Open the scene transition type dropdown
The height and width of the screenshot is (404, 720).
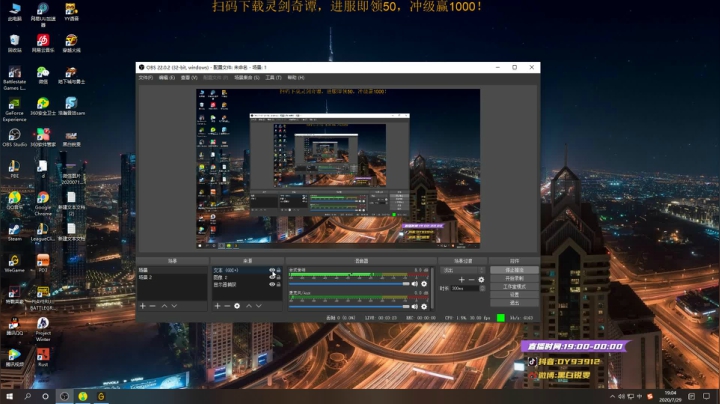(462, 270)
